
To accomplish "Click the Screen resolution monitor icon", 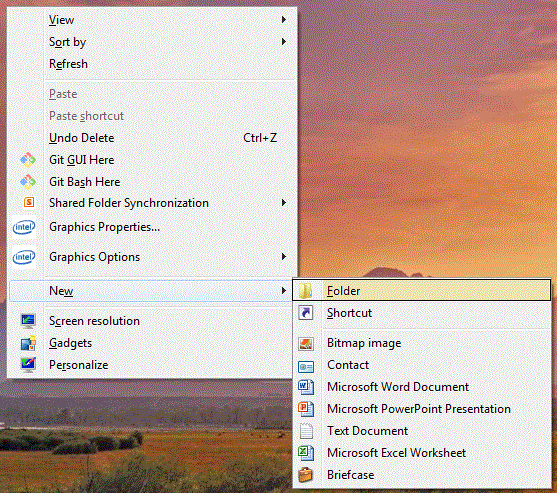I will [x=28, y=321].
